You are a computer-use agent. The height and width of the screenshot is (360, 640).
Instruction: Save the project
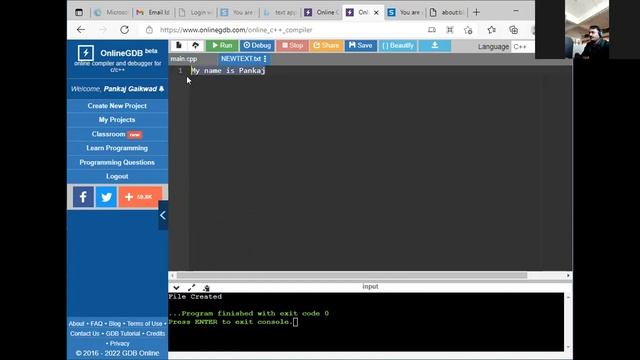pos(360,45)
